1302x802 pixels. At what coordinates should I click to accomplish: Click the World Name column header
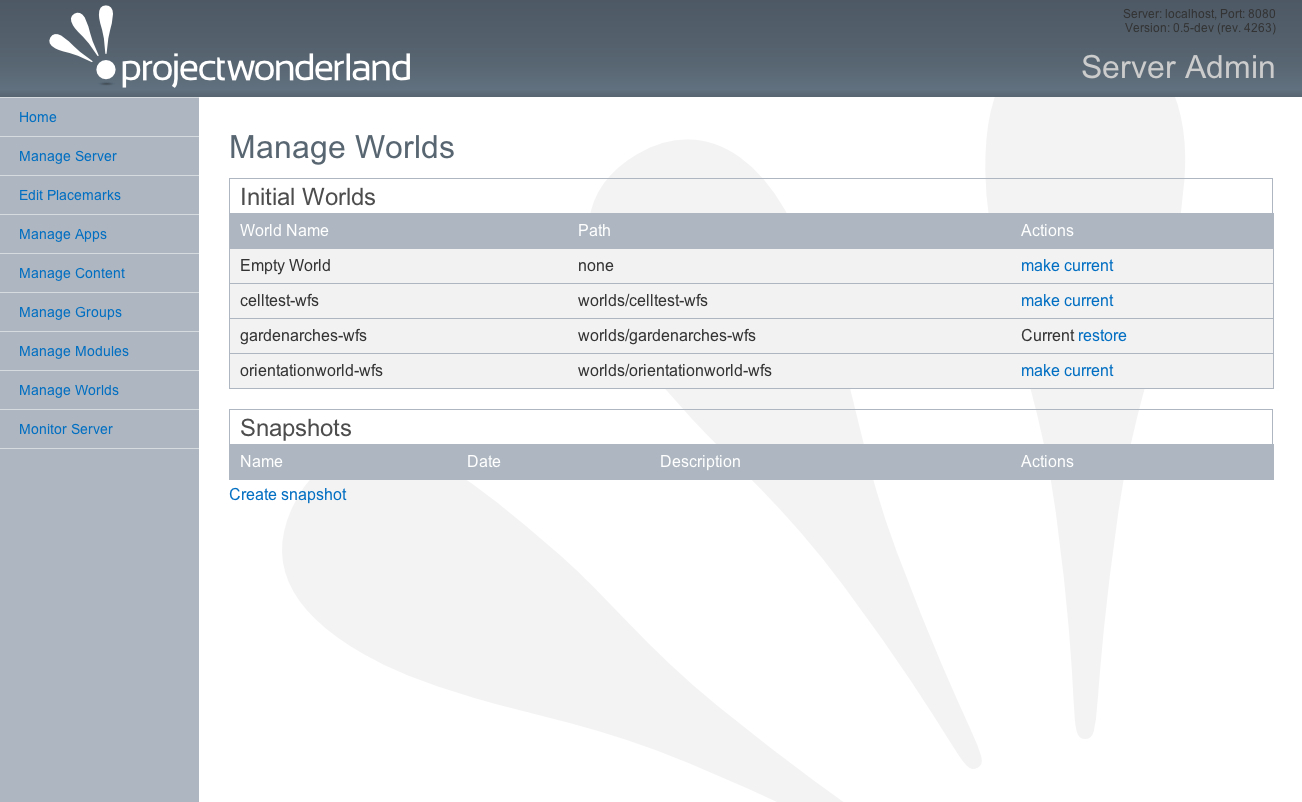point(284,231)
